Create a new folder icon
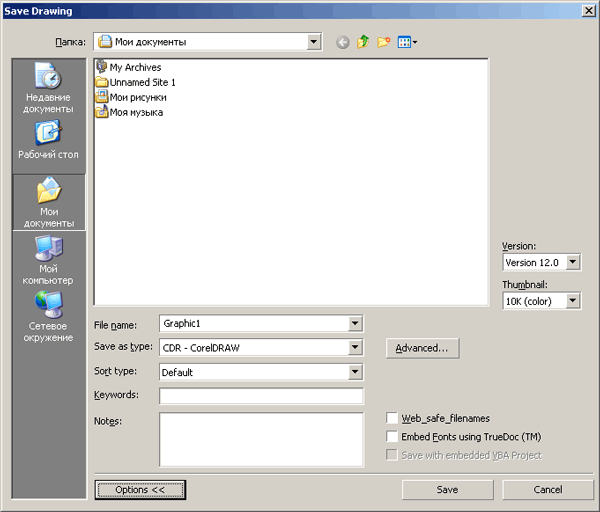 point(383,42)
